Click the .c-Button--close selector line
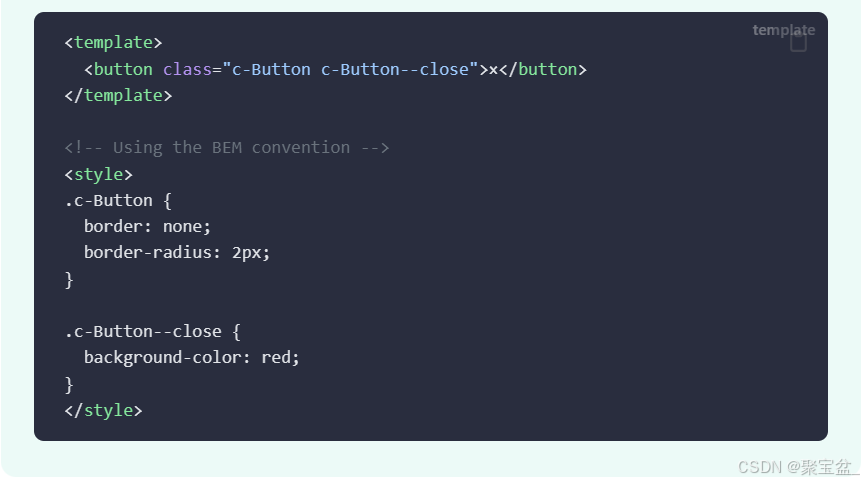Viewport: 864px width, 482px height. pyautogui.click(x=152, y=331)
